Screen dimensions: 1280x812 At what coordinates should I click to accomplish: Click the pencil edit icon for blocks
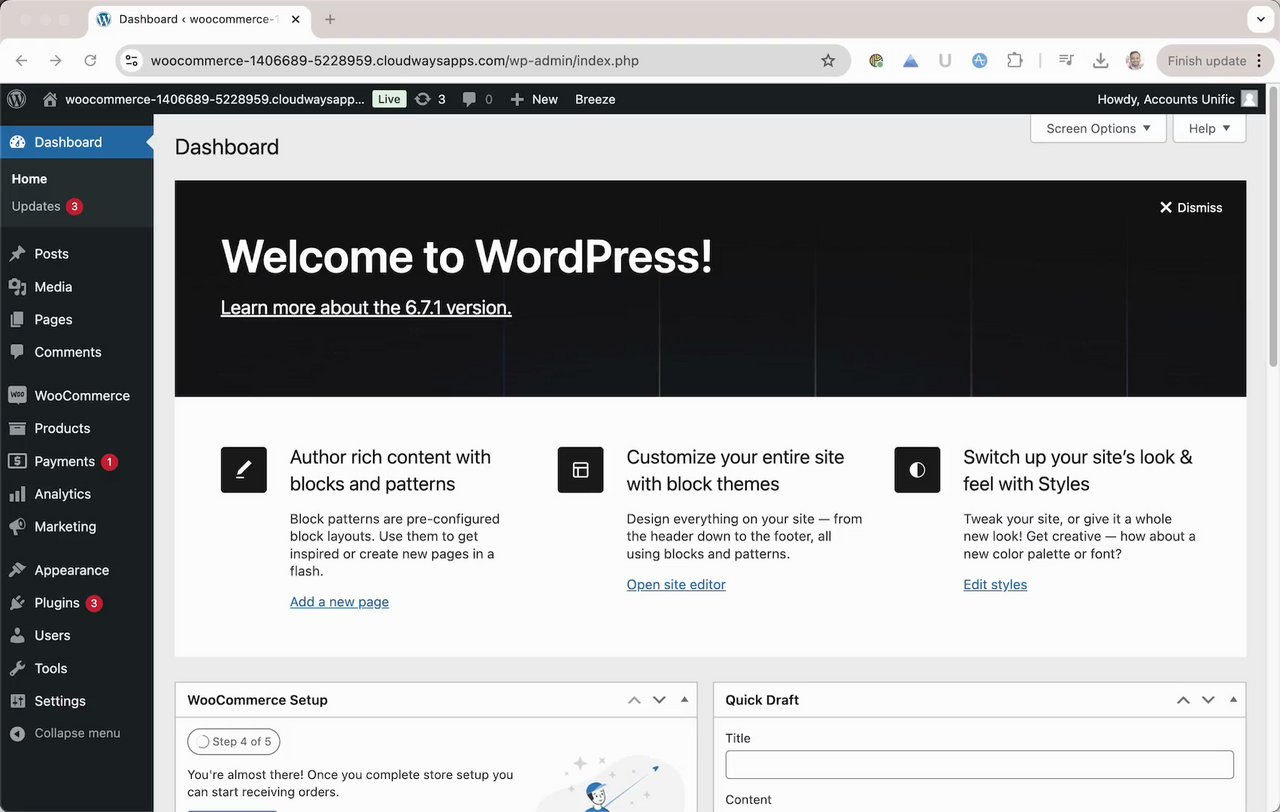244,470
